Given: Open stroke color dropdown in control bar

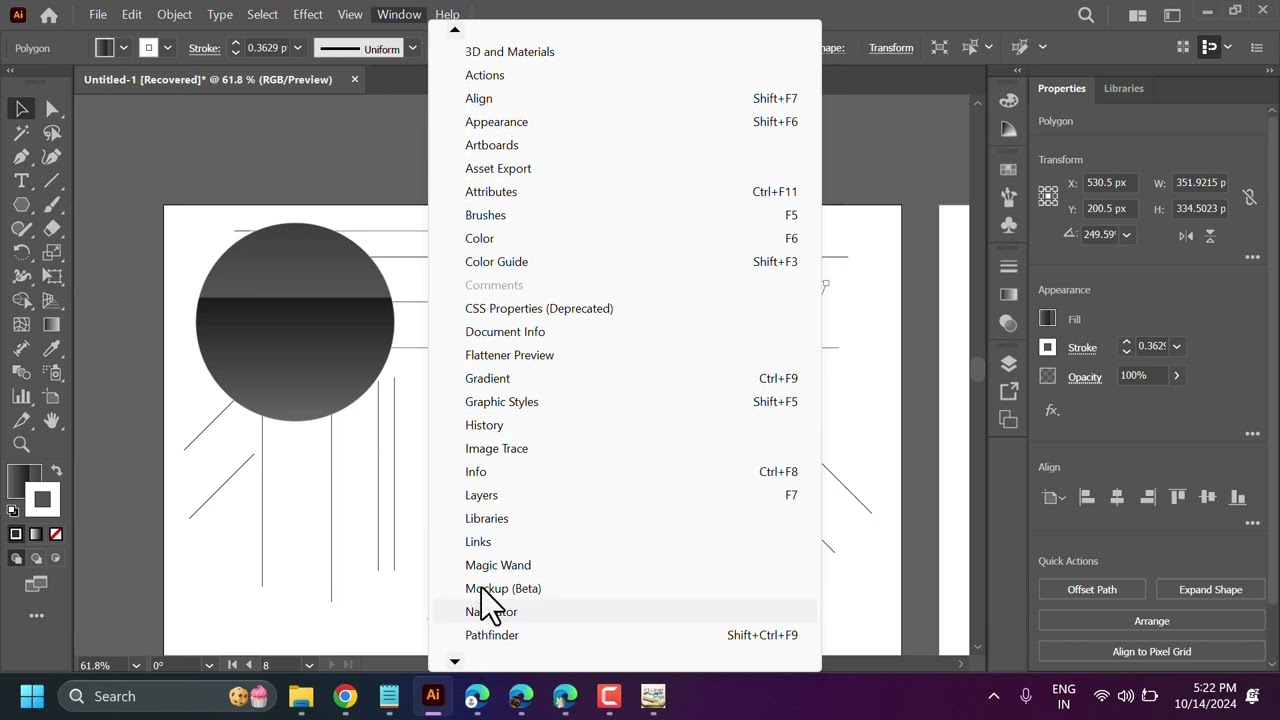Looking at the screenshot, I should point(168,48).
